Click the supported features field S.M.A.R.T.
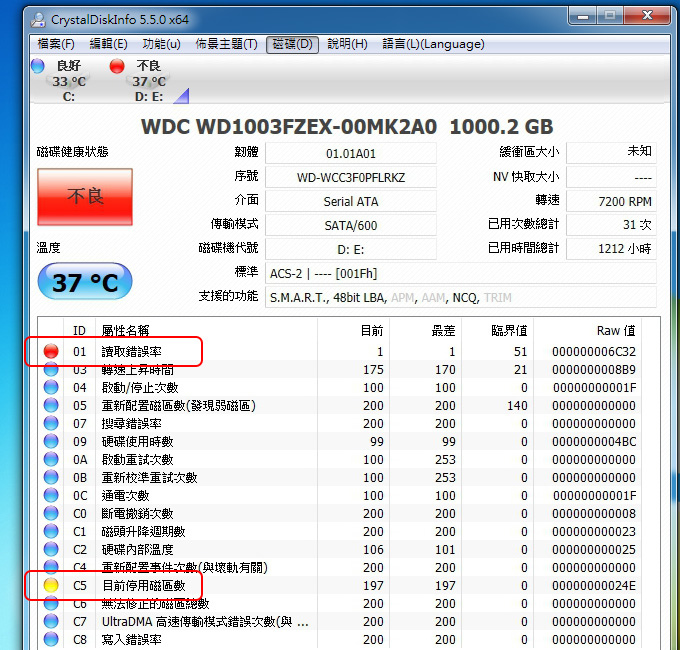 [461, 297]
